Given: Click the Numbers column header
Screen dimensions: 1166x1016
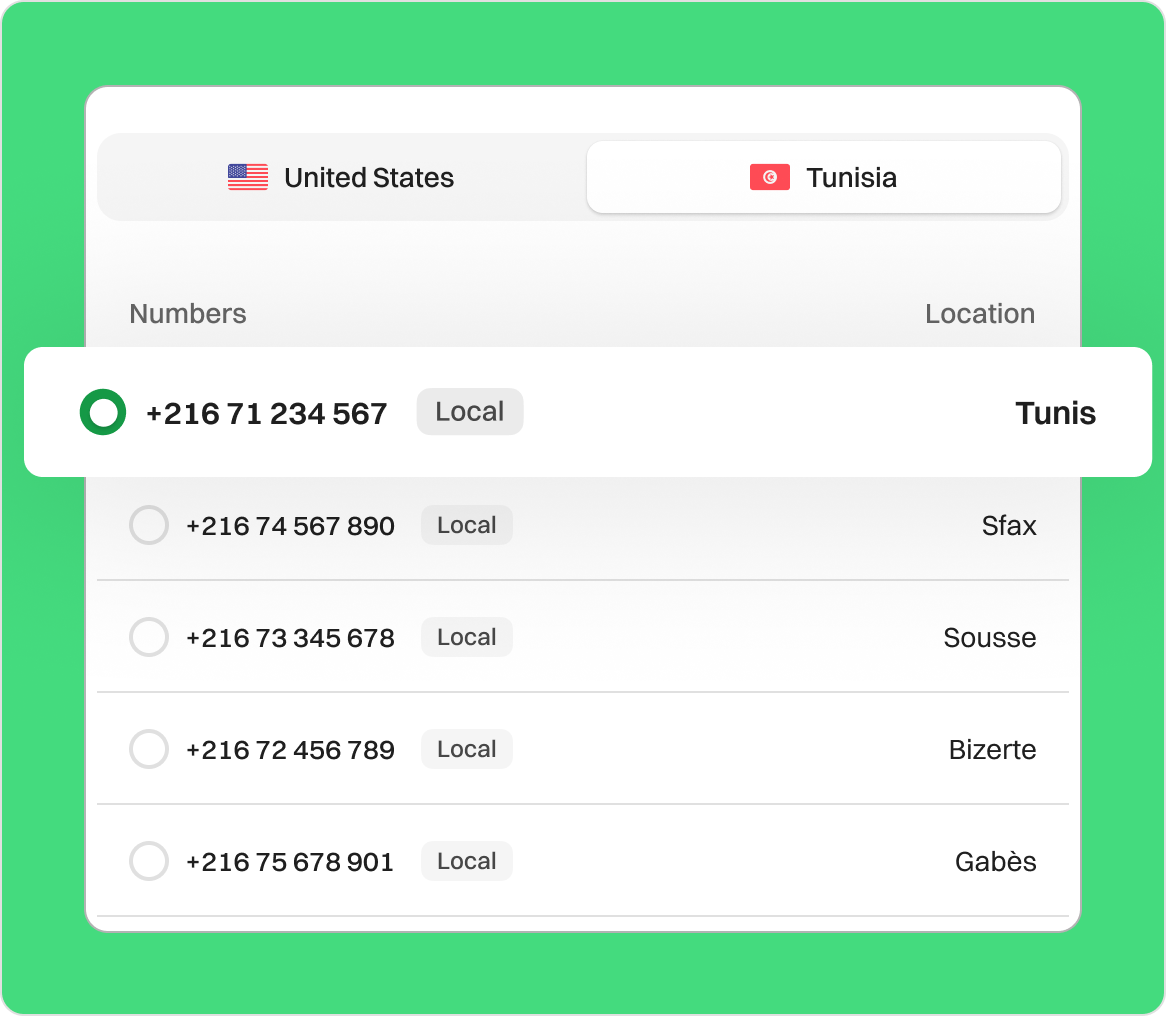Looking at the screenshot, I should tap(188, 314).
